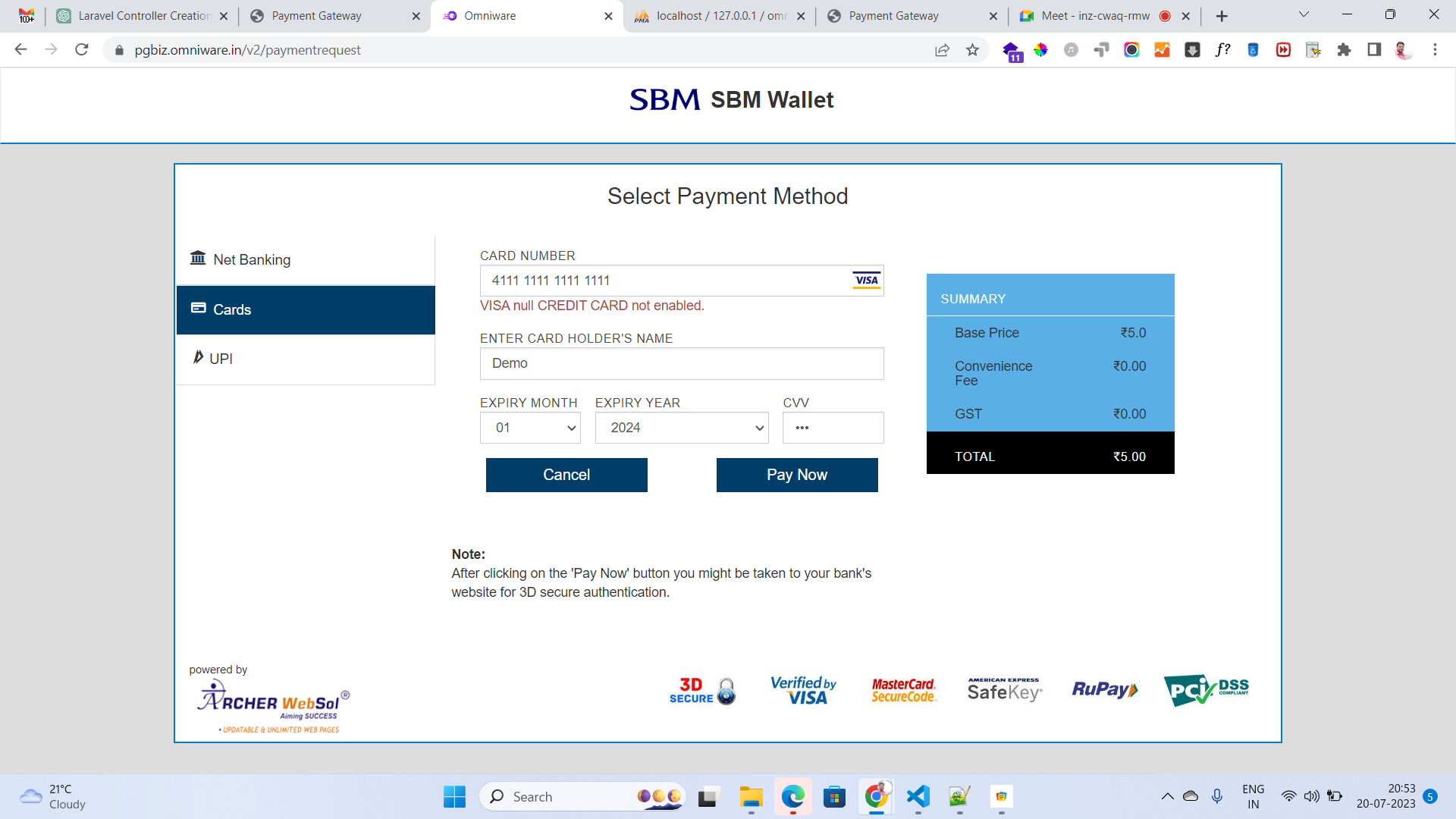The image size is (1456, 819).
Task: Select the Net Banking payment method
Action: pos(306,259)
